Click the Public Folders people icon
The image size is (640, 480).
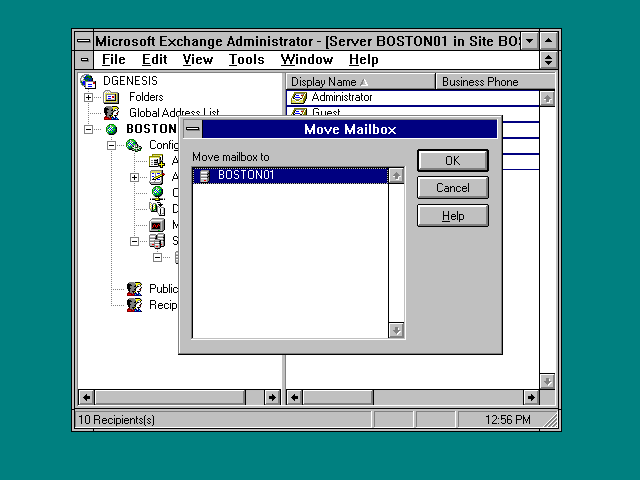click(134, 289)
